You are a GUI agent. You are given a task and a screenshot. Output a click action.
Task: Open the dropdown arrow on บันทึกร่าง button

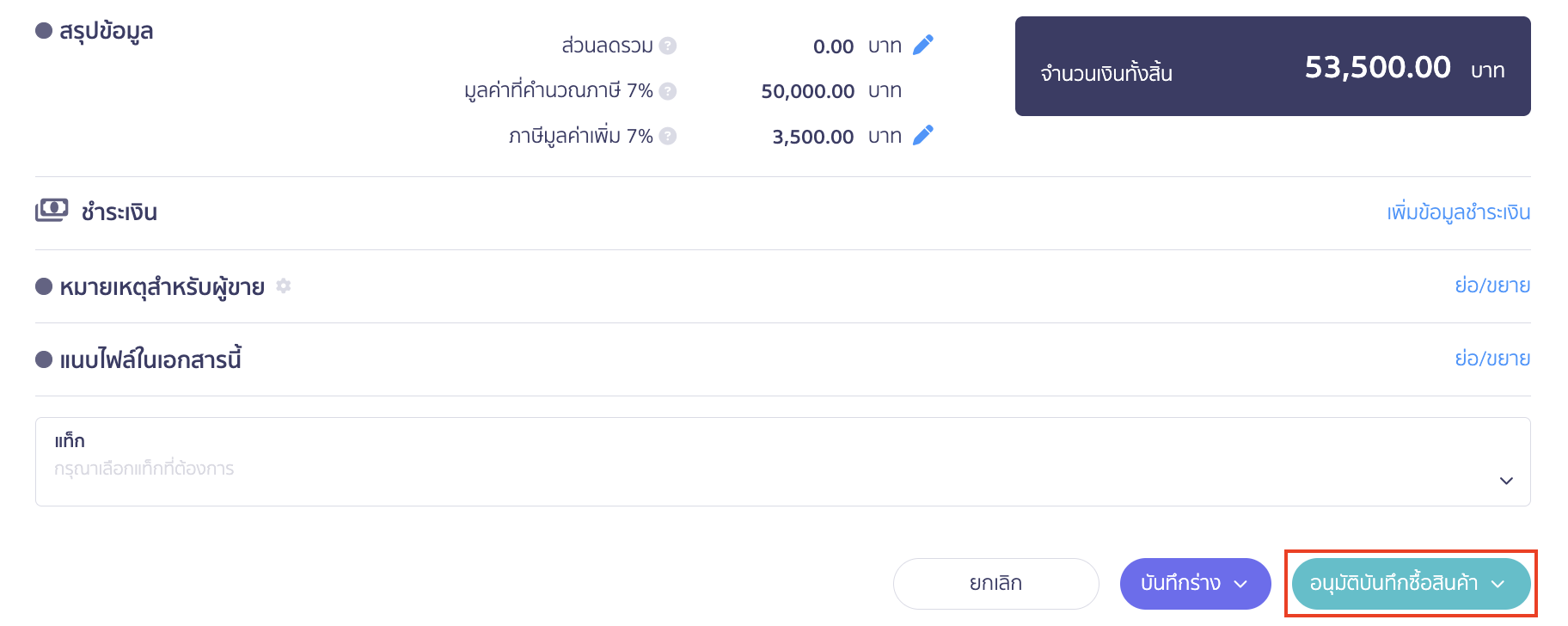pos(1242,583)
